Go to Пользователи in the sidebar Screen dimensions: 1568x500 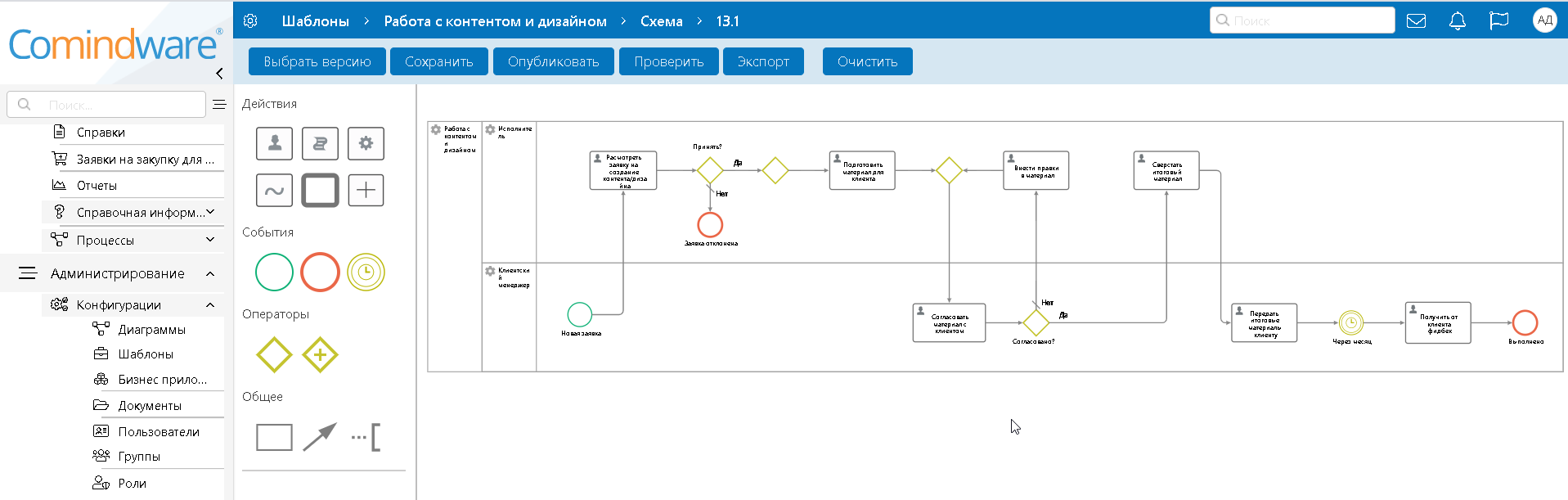pos(159,432)
